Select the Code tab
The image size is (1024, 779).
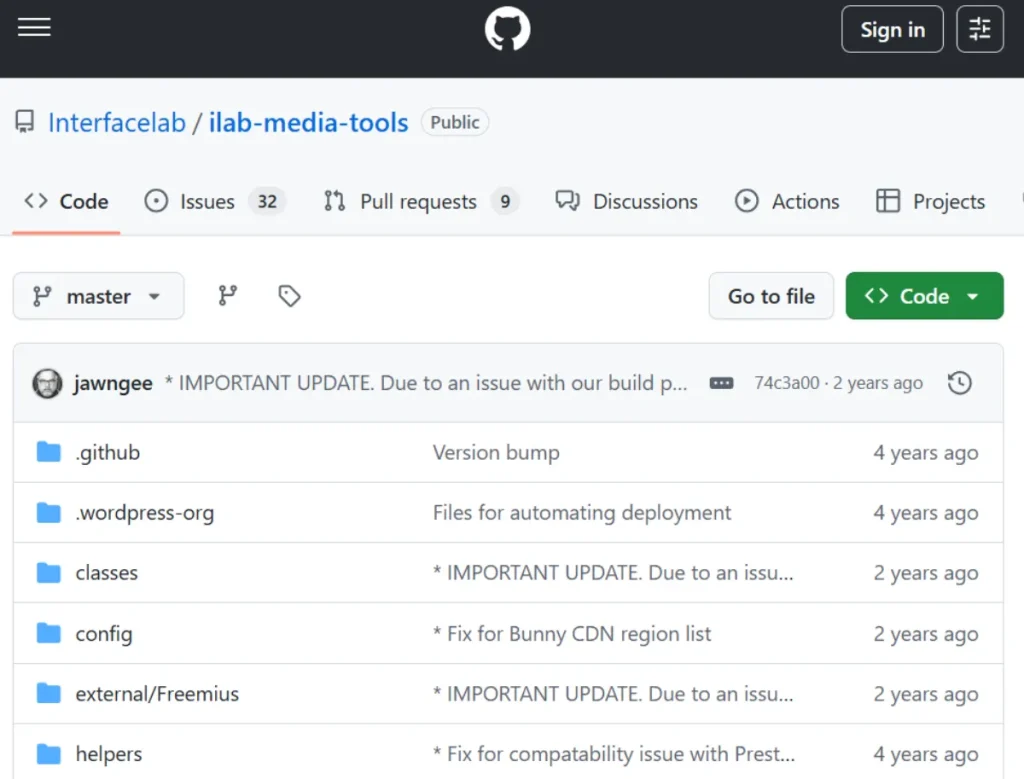66,201
